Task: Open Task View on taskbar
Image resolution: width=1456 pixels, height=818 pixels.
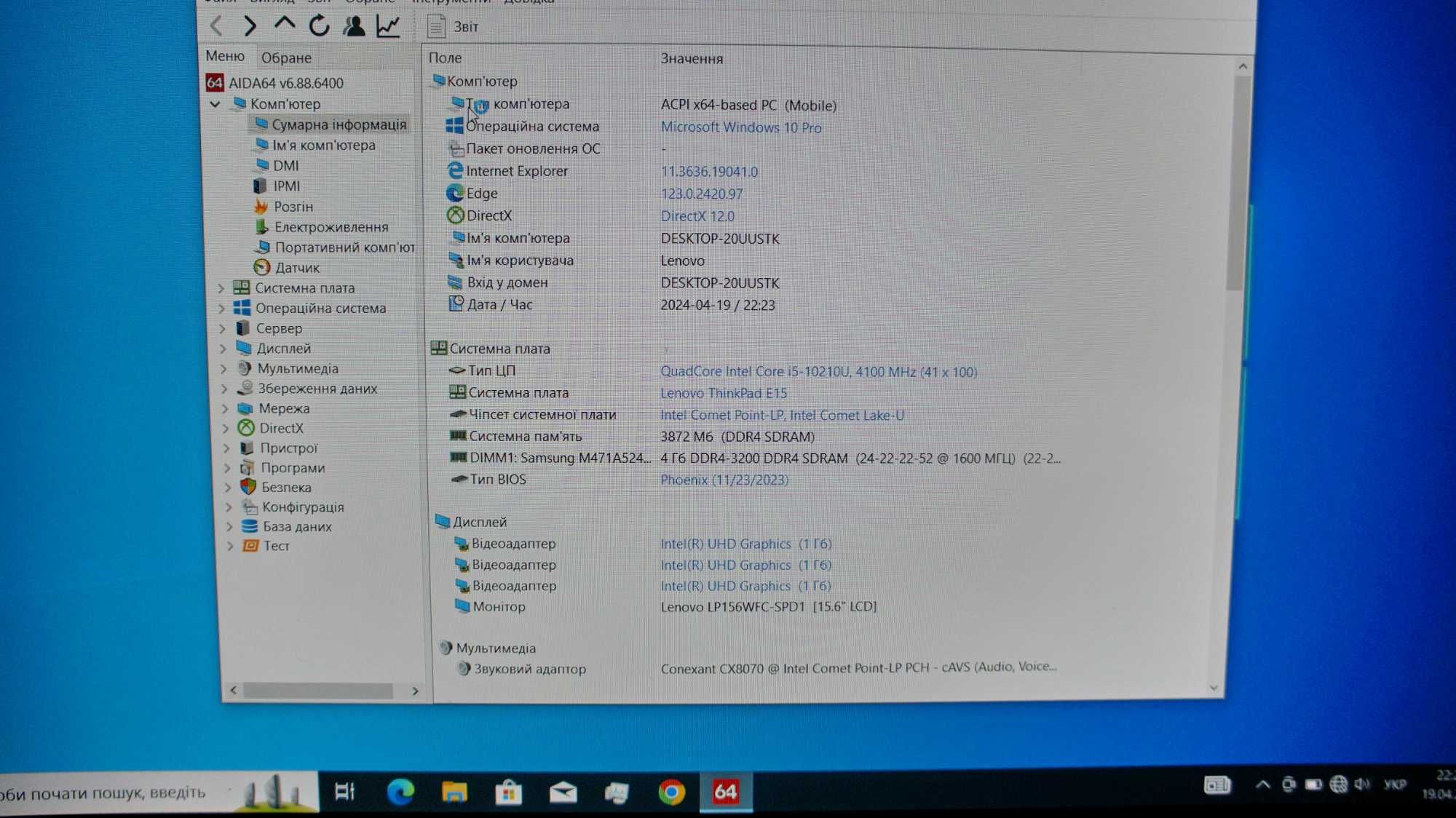Action: 344,791
